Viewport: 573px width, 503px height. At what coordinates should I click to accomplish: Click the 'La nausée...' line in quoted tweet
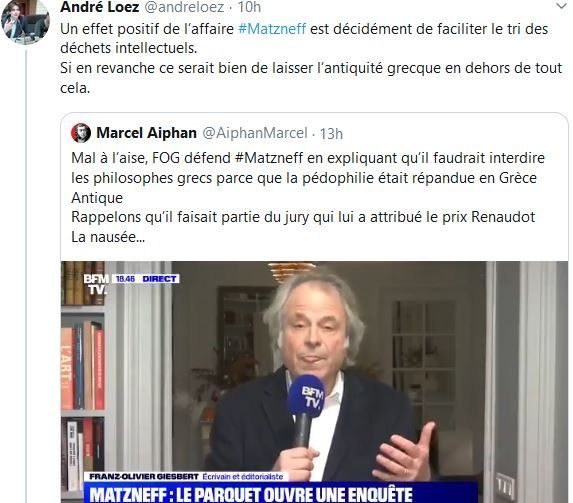108,237
